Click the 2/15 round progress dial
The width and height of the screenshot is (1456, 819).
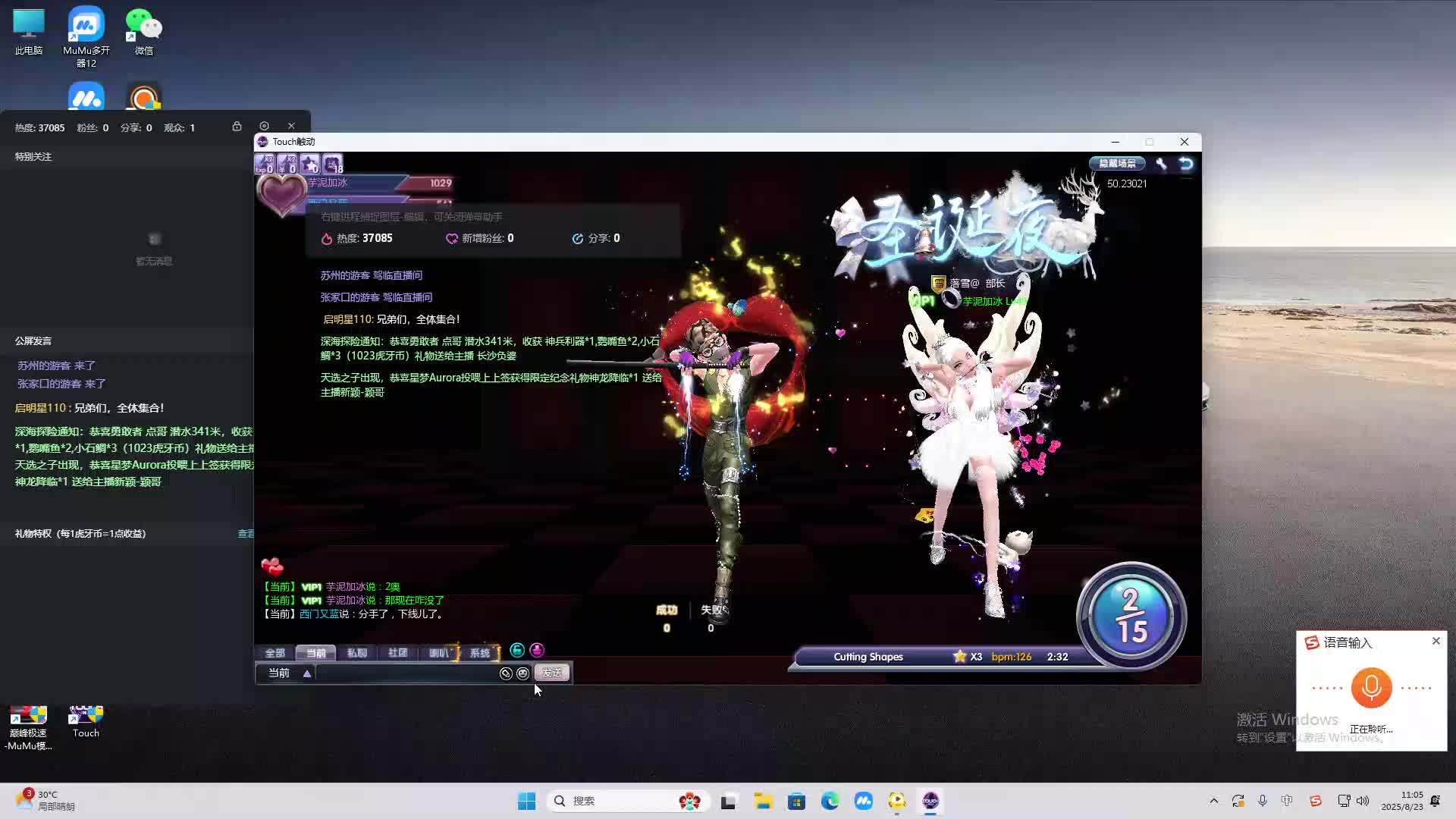[1131, 616]
